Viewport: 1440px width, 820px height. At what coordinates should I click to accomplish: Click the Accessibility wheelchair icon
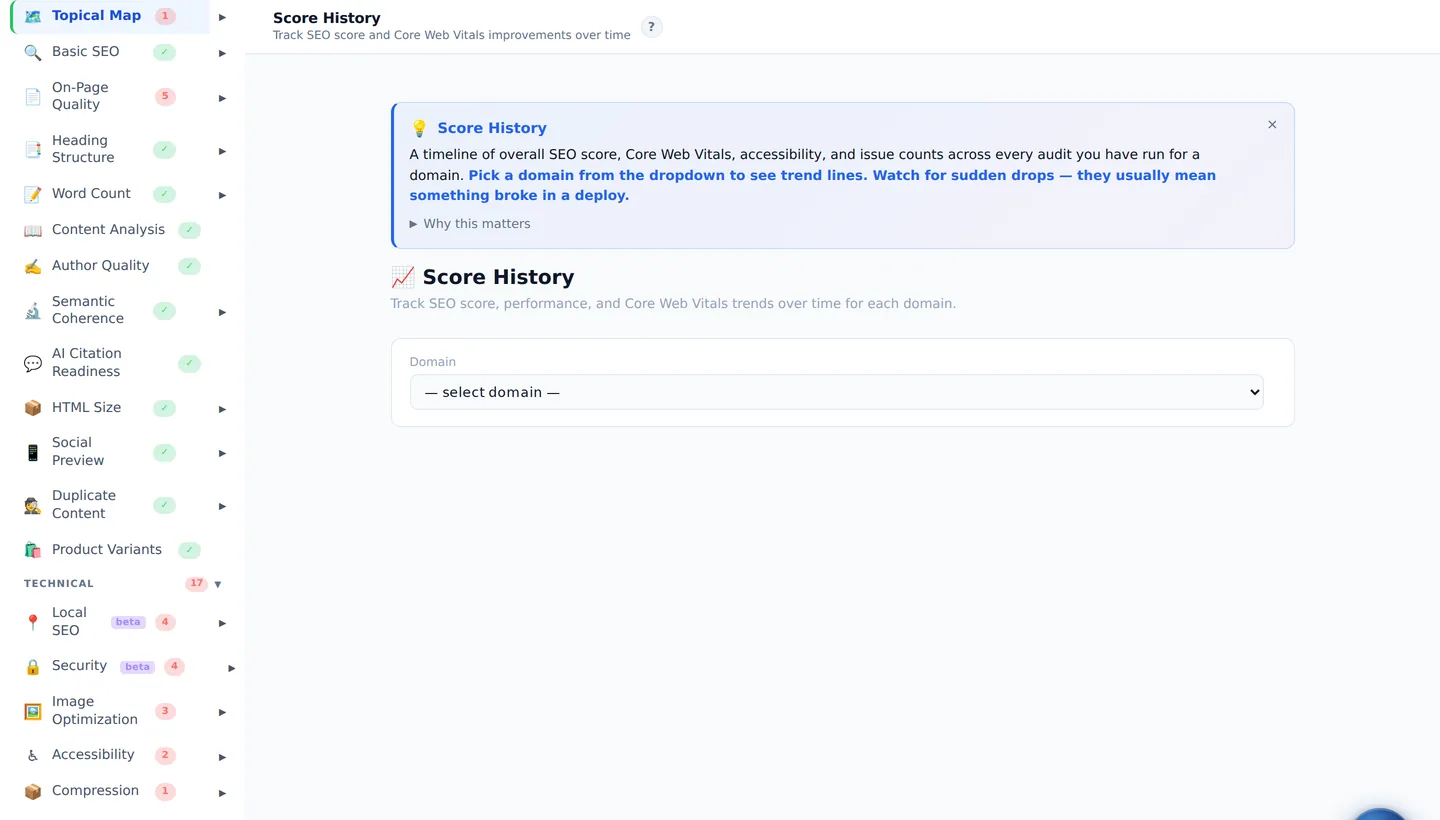(x=33, y=756)
